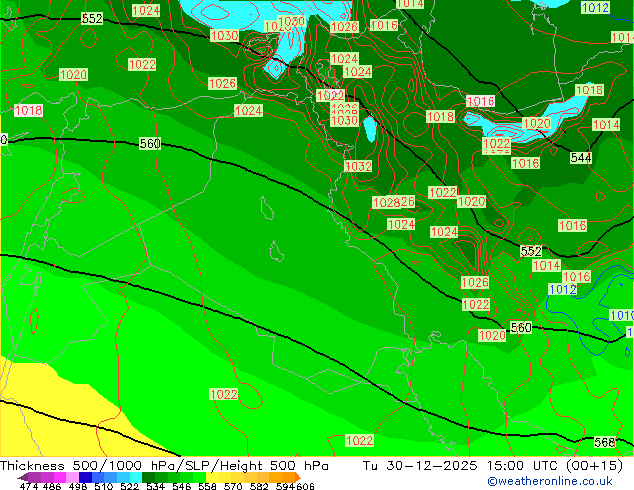Click the 'Thickness 500/1000 hPa/SLP/Height 500 hPa' title
The width and height of the screenshot is (634, 490).
[164, 466]
